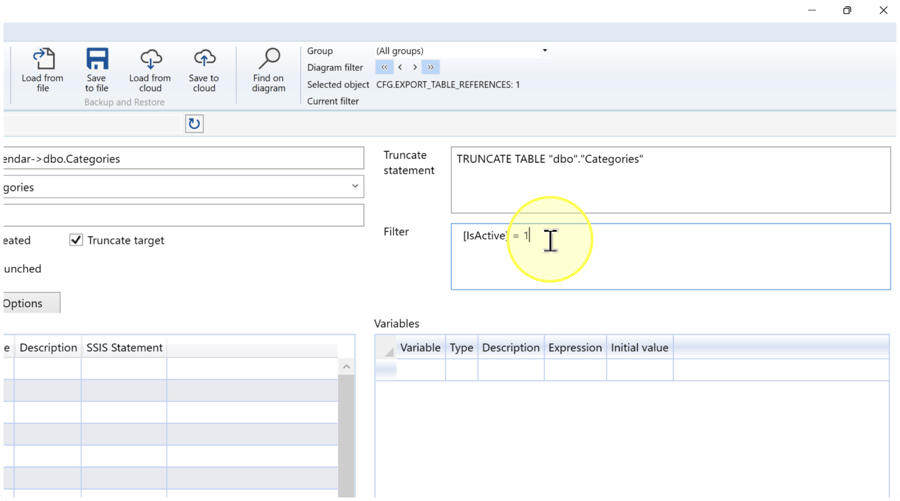Screen dimensions: 900x501
Task: Click the Load from cloud icon
Action: 150,59
